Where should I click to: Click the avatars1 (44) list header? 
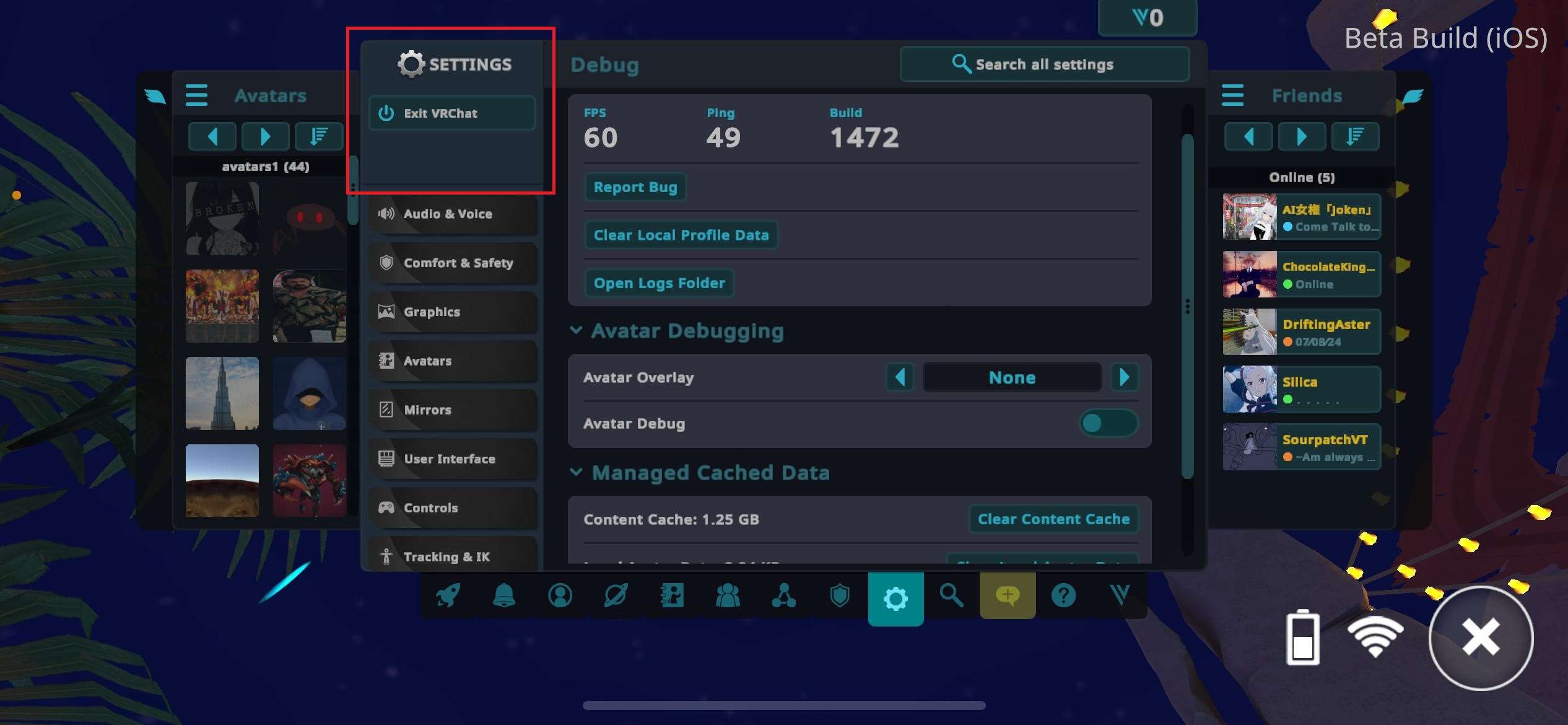(x=266, y=166)
